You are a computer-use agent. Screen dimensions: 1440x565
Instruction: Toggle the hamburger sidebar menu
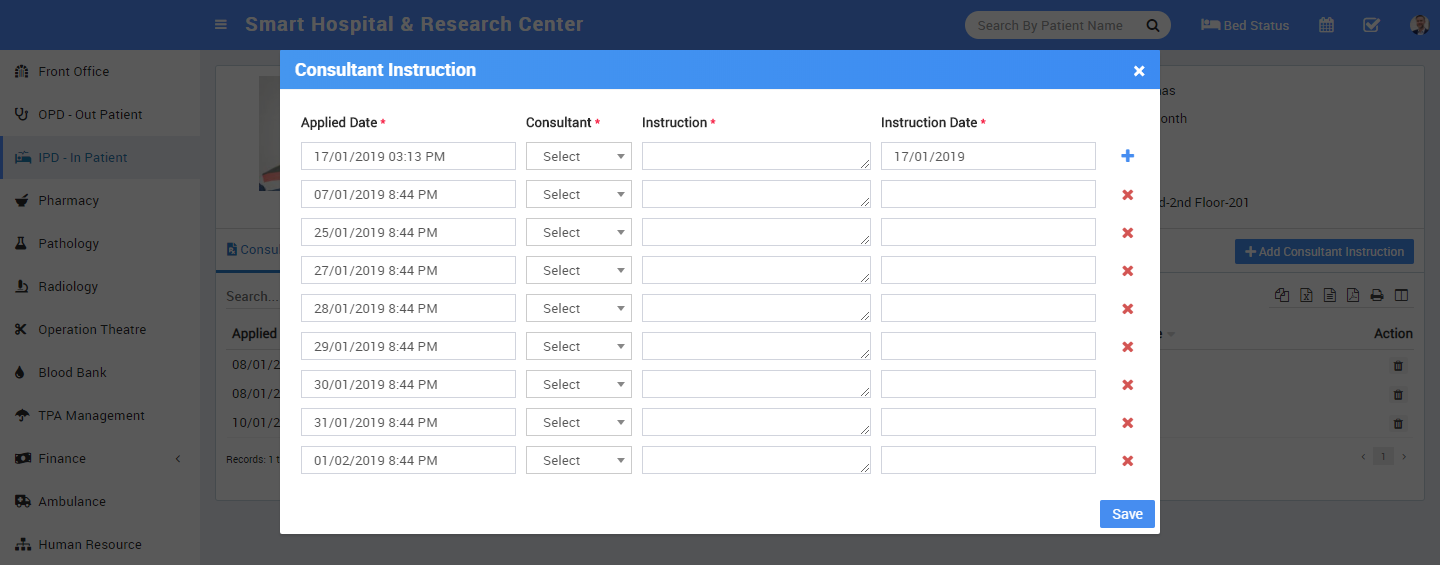pyautogui.click(x=221, y=25)
